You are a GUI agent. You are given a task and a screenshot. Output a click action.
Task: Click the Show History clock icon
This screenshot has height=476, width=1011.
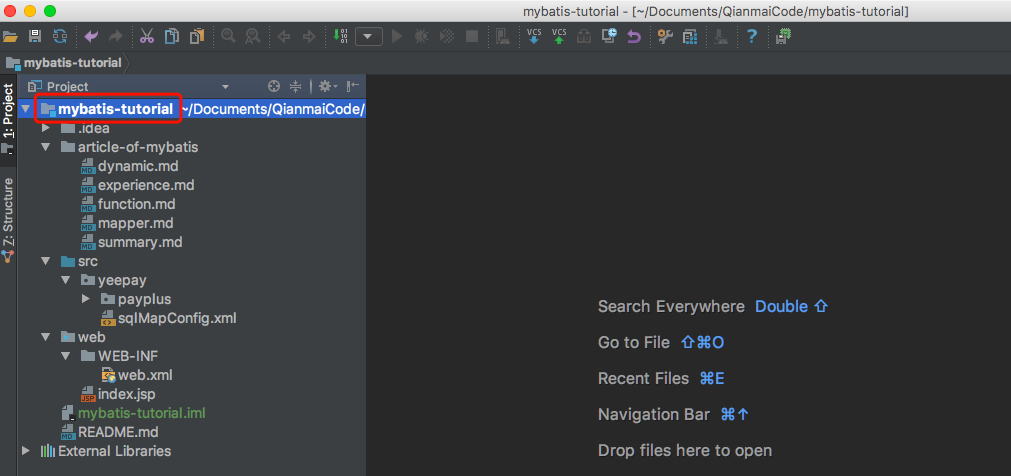point(609,36)
